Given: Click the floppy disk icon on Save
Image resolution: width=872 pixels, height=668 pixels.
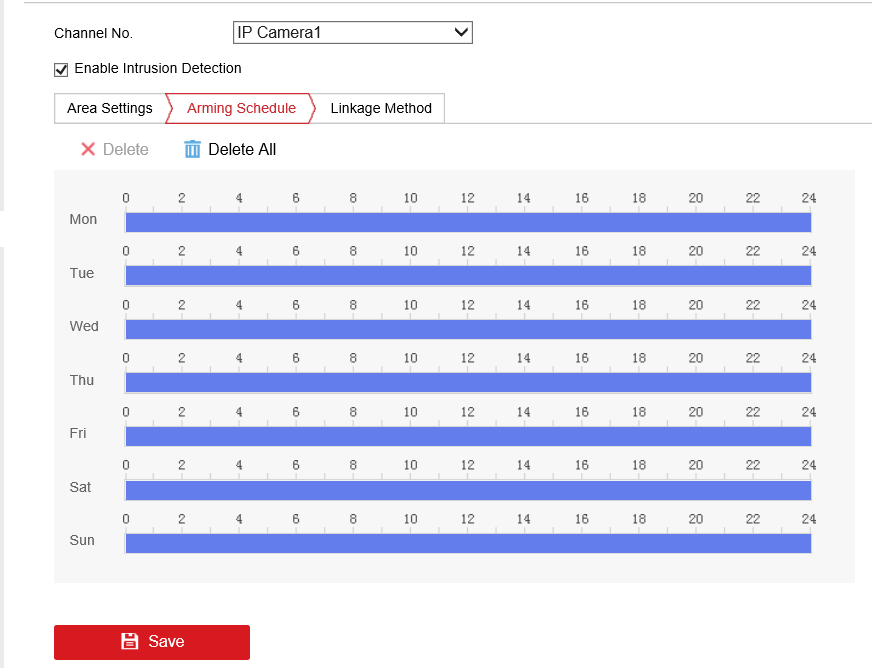Looking at the screenshot, I should point(130,641).
